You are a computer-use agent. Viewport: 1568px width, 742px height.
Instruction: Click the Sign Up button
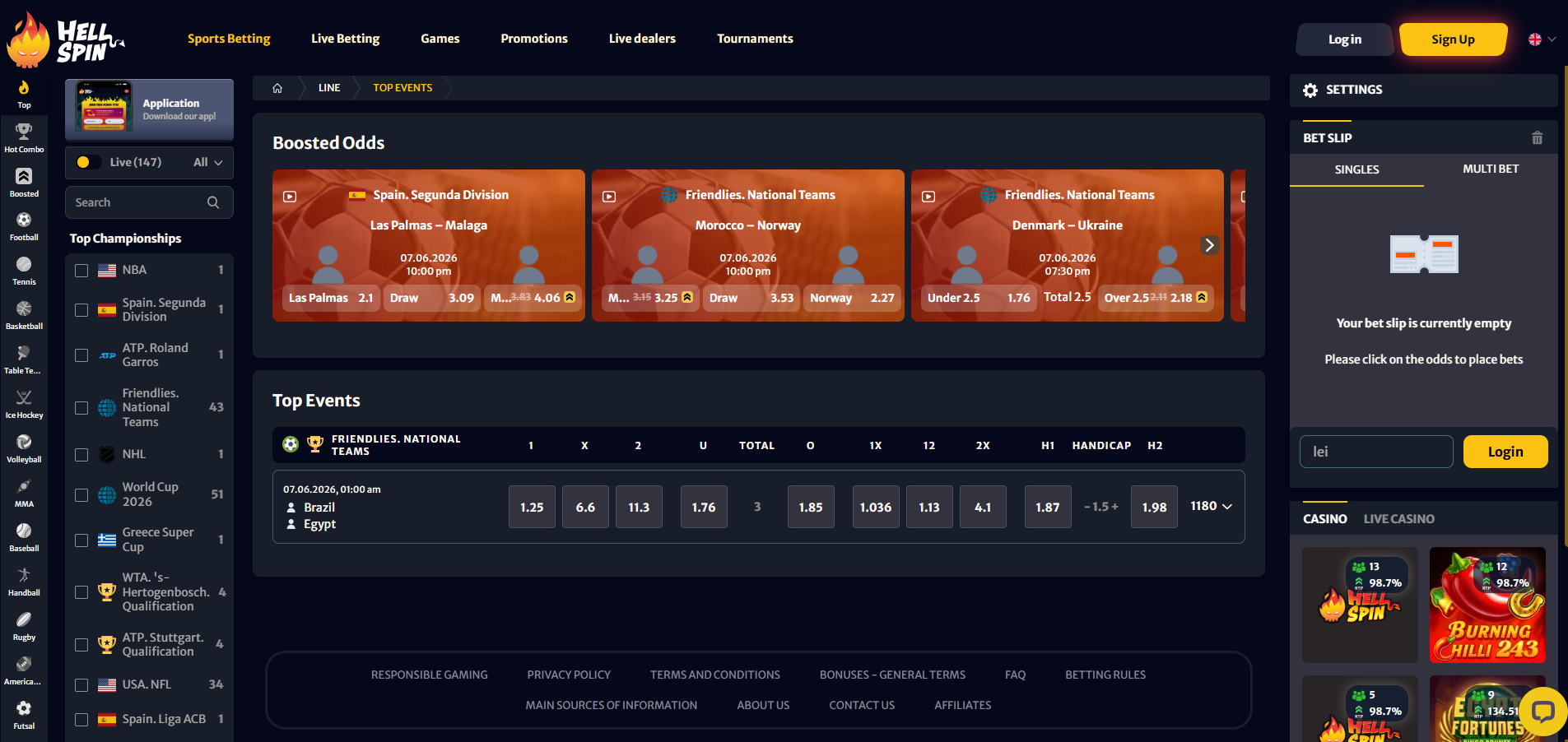click(1453, 39)
